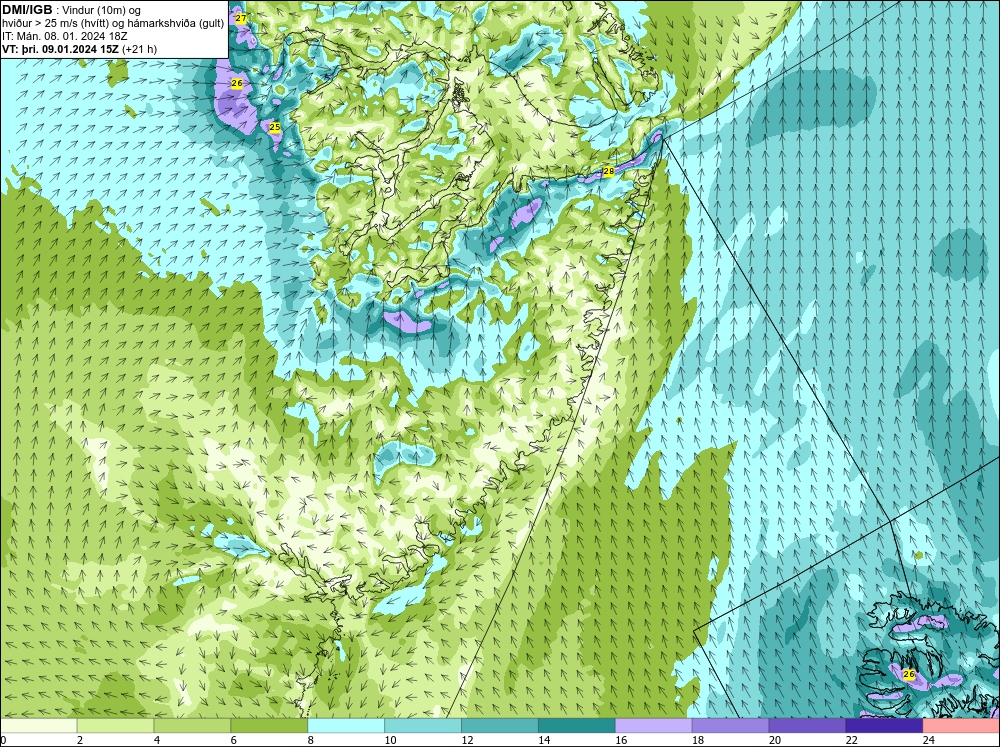The height and width of the screenshot is (747, 1000).
Task: Select the line 'hviður > 25 m/s (hvítt) og hámarkshviða (gult)'
Action: coord(113,24)
